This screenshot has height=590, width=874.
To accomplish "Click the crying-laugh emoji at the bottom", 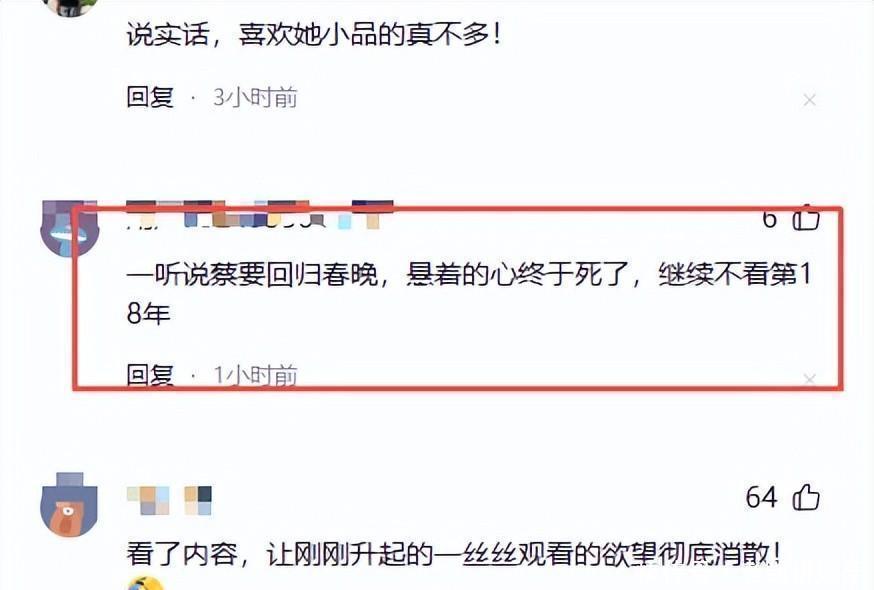I will (x=146, y=583).
